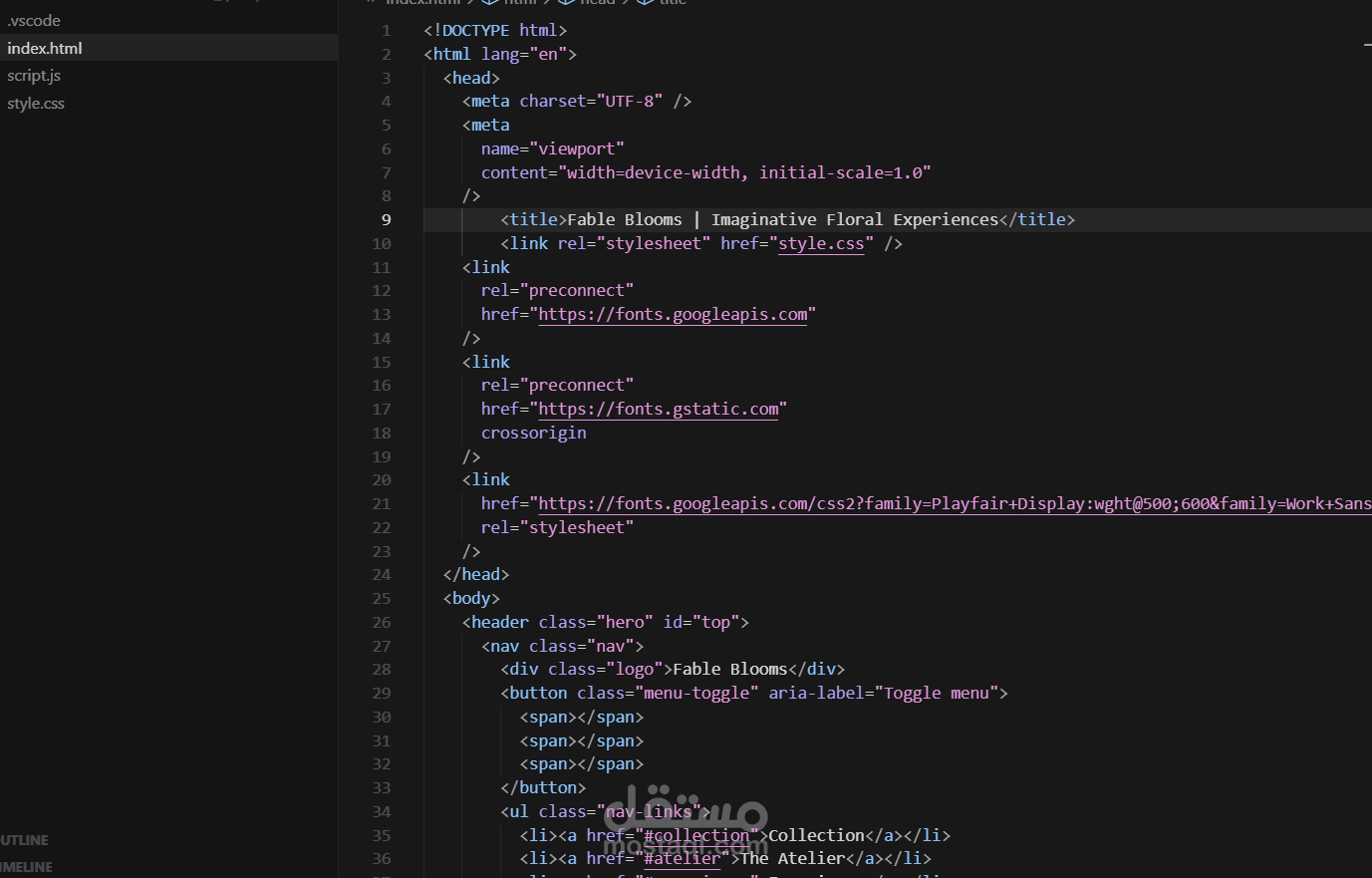Viewport: 1372px width, 878px height.
Task: Open style.css from the explorer sidebar
Action: point(36,104)
